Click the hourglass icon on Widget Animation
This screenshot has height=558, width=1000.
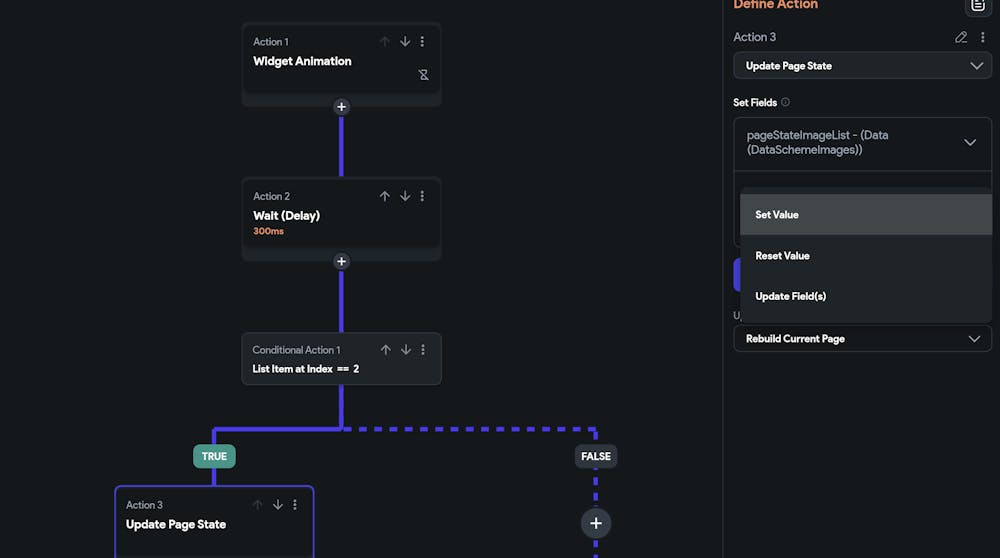tap(423, 75)
